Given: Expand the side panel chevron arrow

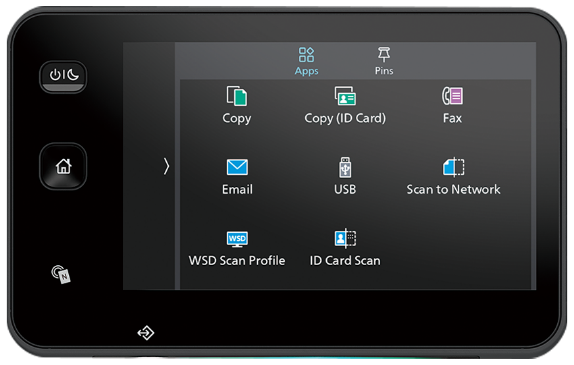Looking at the screenshot, I should click(166, 166).
